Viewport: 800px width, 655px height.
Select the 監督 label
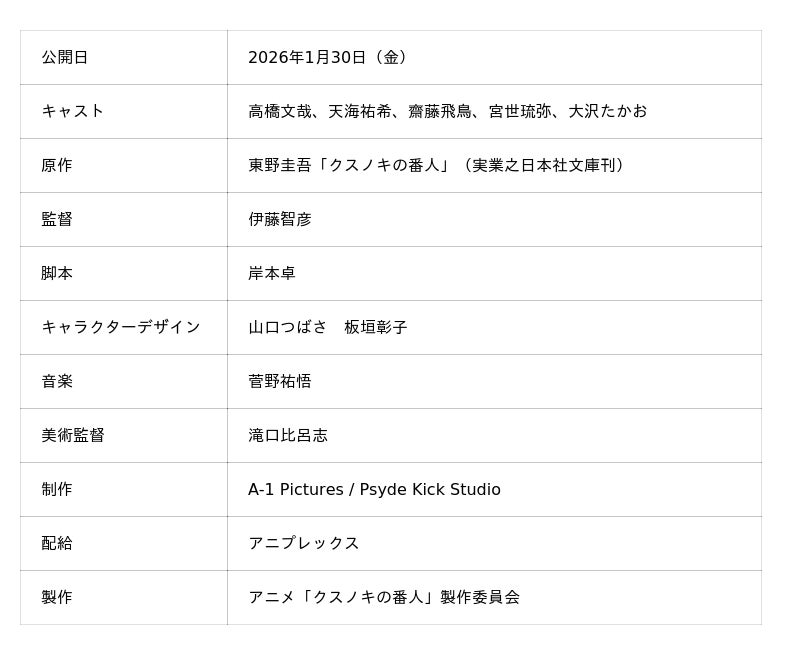[57, 219]
